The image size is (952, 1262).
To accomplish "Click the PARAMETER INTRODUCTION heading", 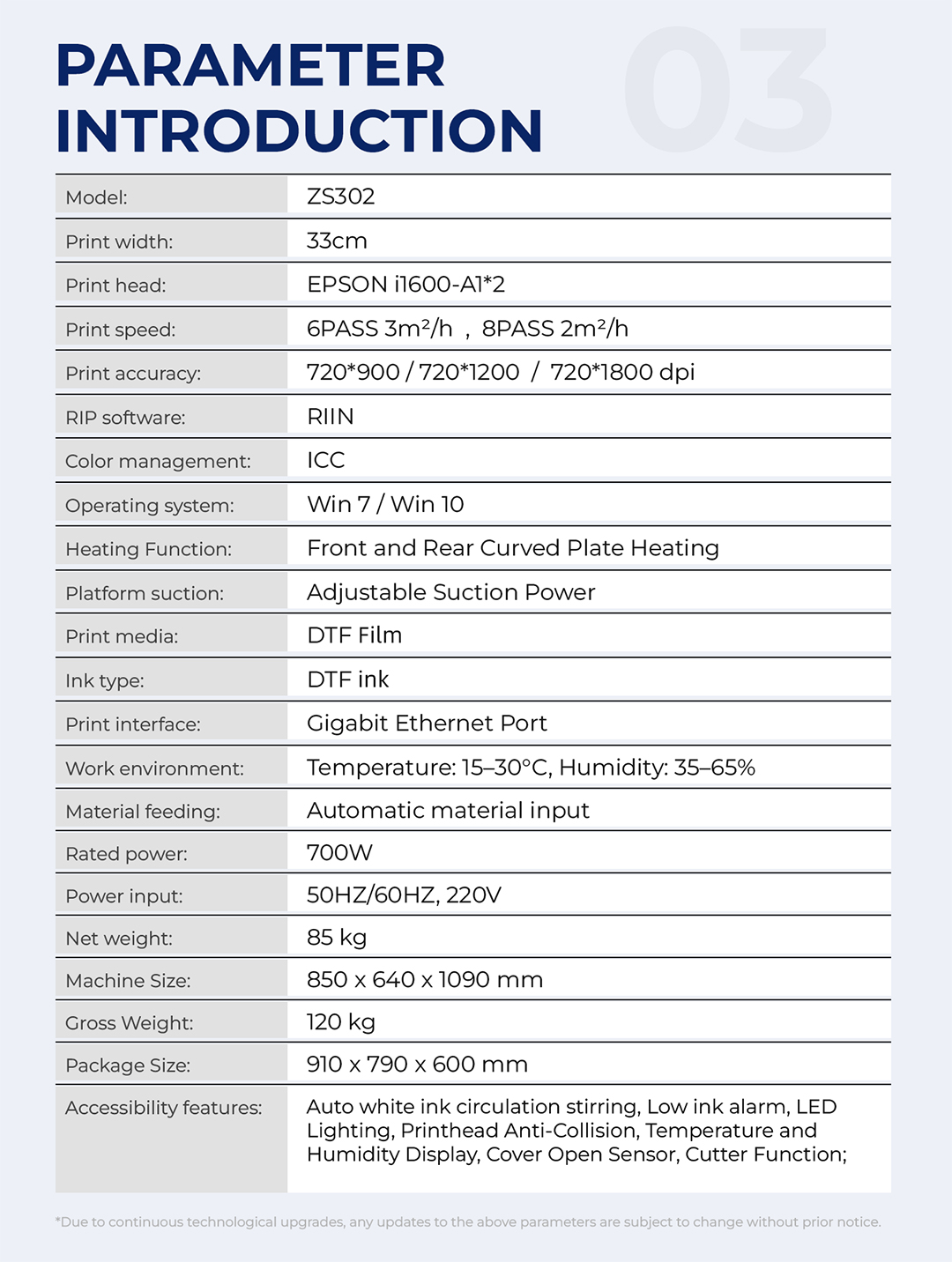I will tap(298, 98).
